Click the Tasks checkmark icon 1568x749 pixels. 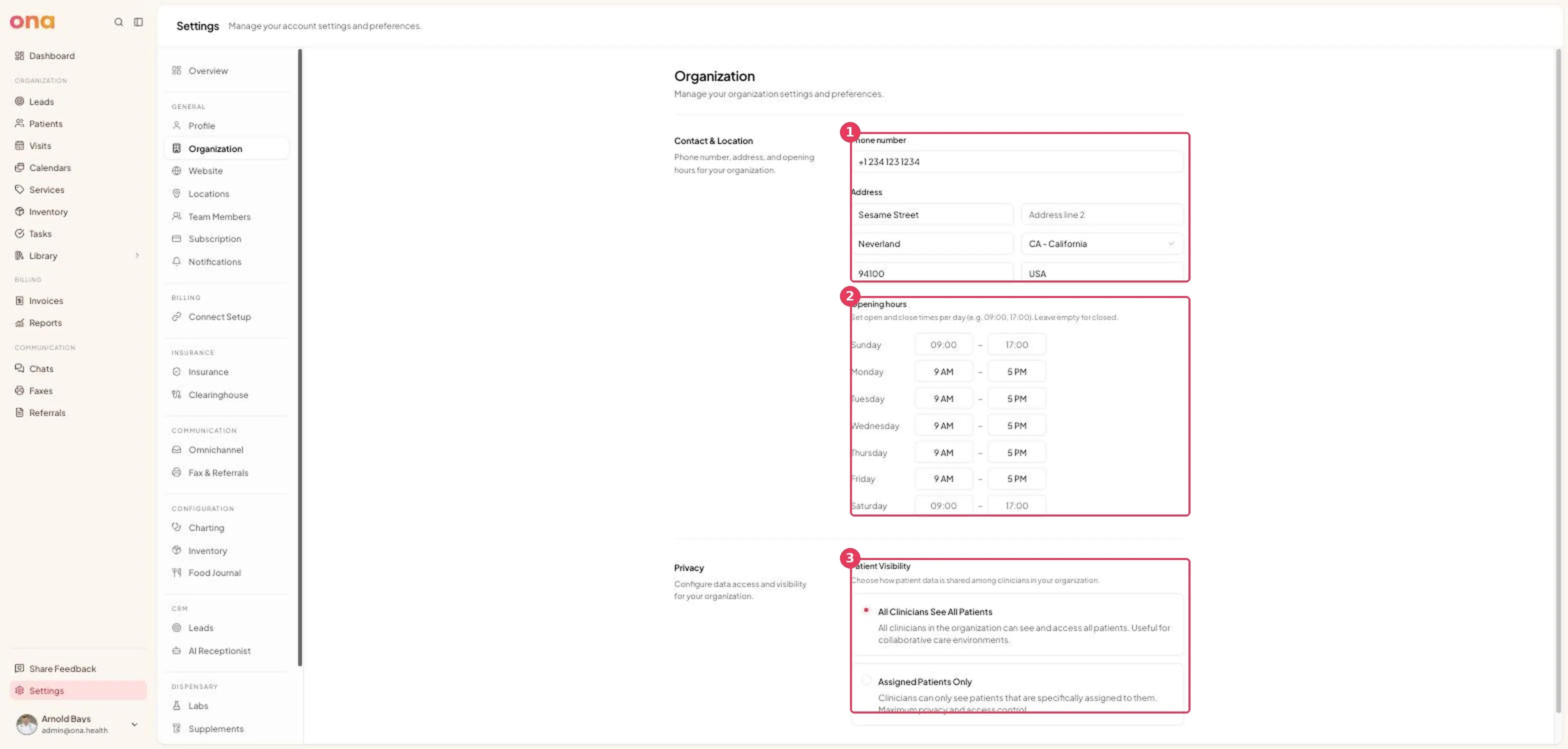point(19,233)
